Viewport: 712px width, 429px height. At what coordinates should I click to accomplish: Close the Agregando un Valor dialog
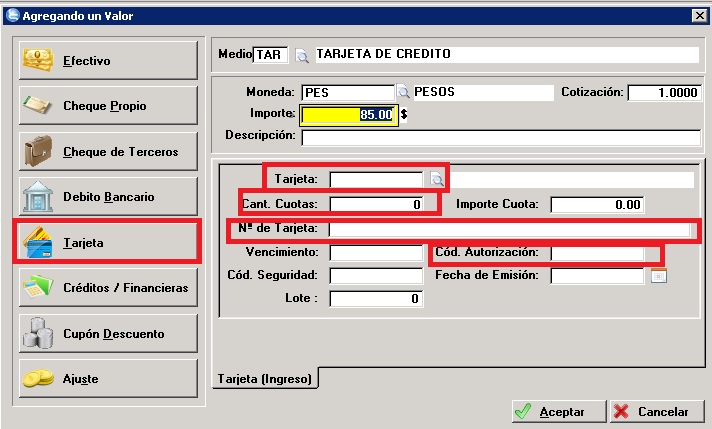pos(698,15)
